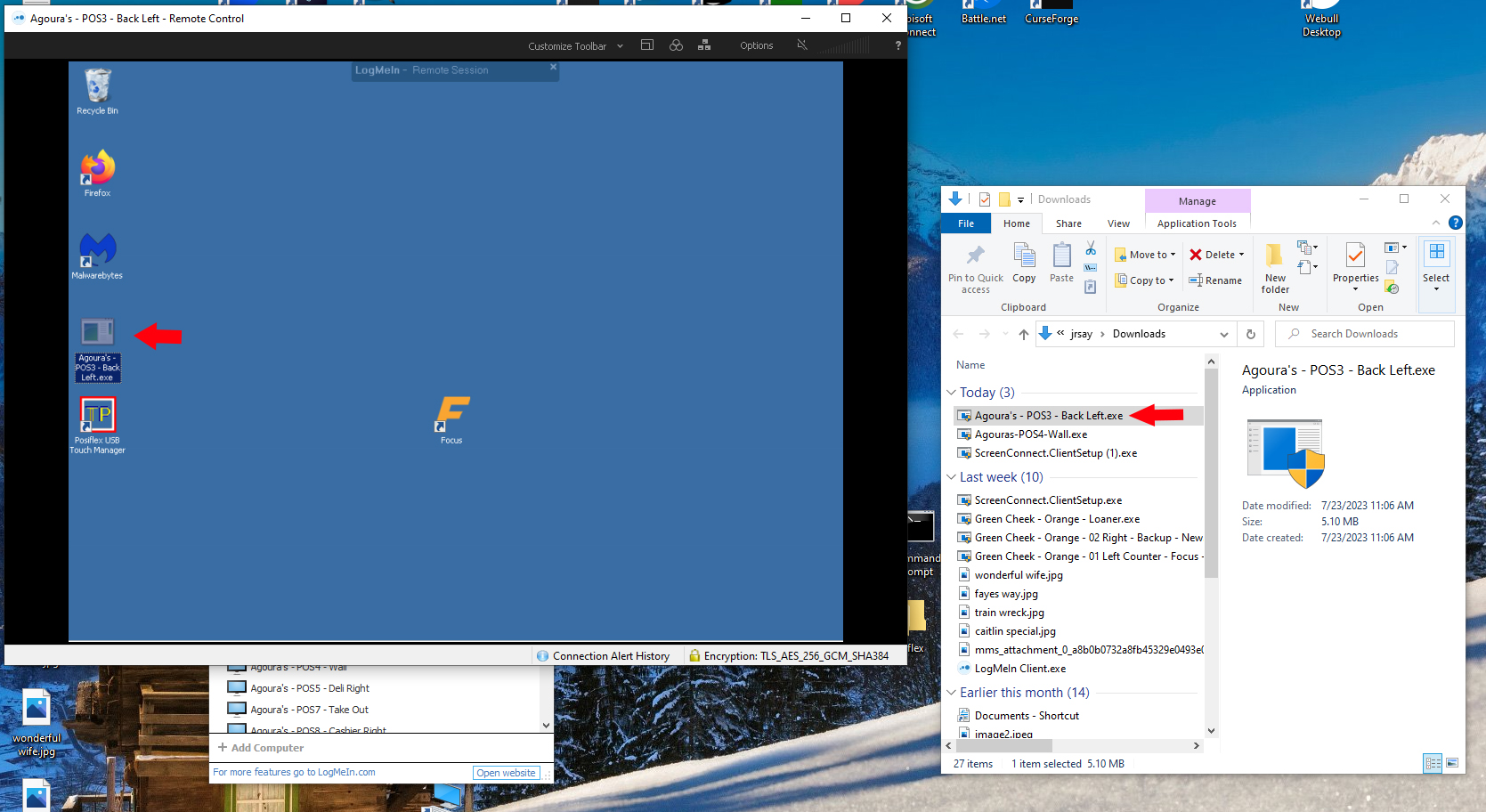The height and width of the screenshot is (812, 1486).
Task: Click the Explorer help icon
Action: point(1455,223)
